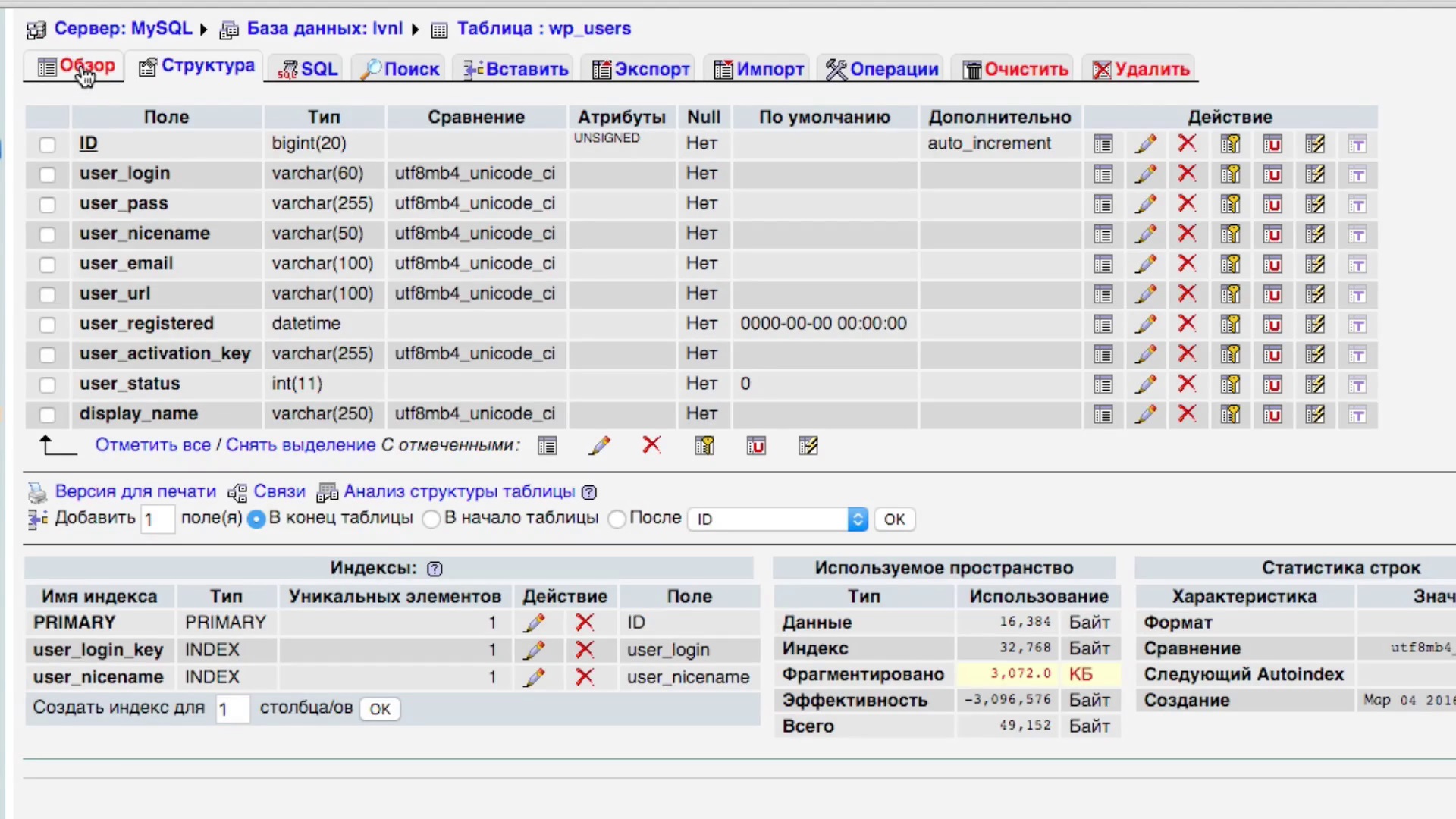Click the highlighted '3,072.0' fragmented value
Screen dimensions: 1456x819
coord(1021,674)
